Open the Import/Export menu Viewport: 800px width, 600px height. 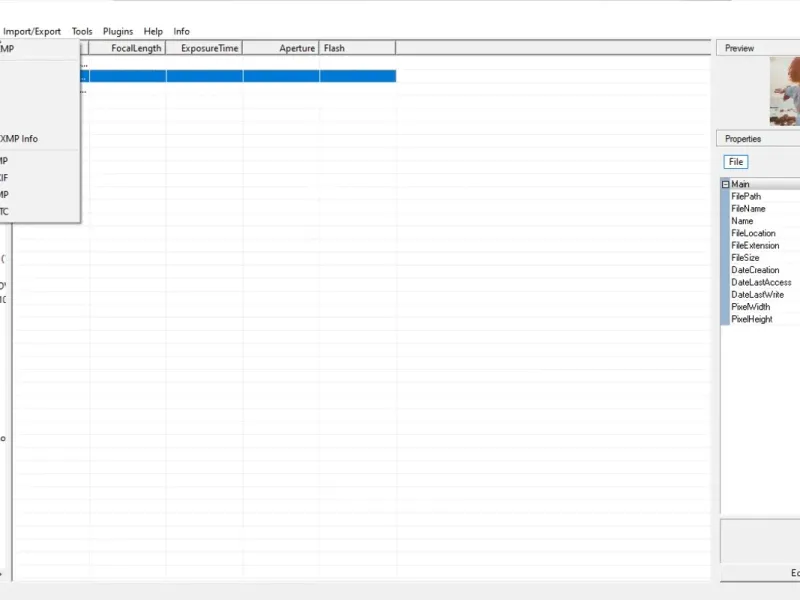tap(32, 32)
